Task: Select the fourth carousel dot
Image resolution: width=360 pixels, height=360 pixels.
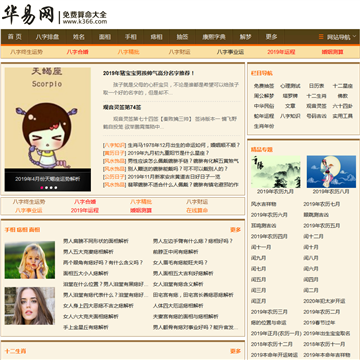Action: [56, 188]
